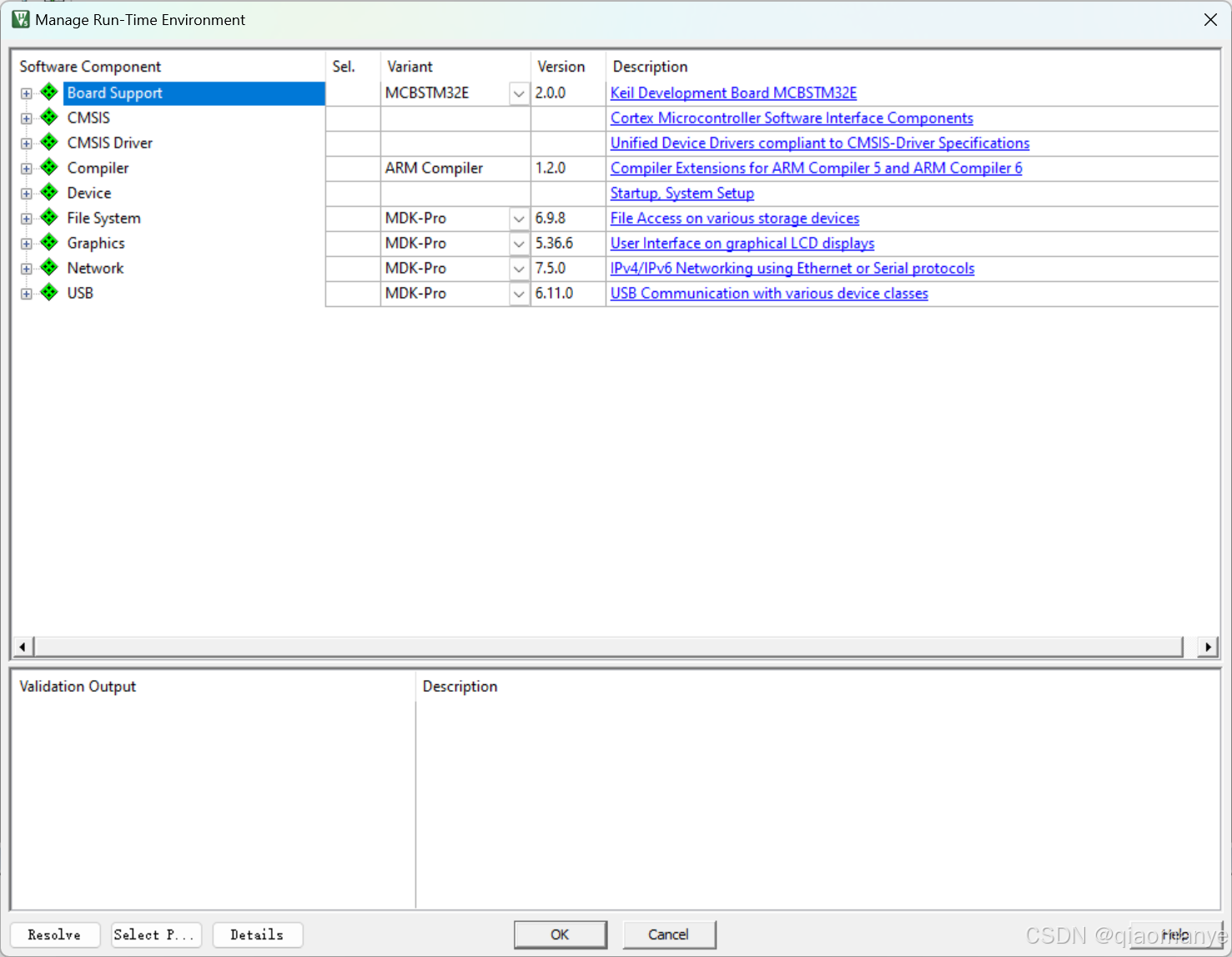1232x957 pixels.
Task: Expand the CMSIS Driver tree node
Action: 27,144
